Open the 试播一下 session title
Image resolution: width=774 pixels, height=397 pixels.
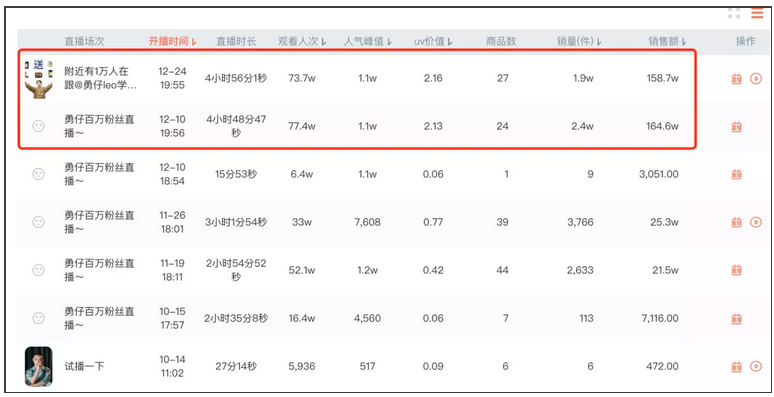[x=84, y=366]
